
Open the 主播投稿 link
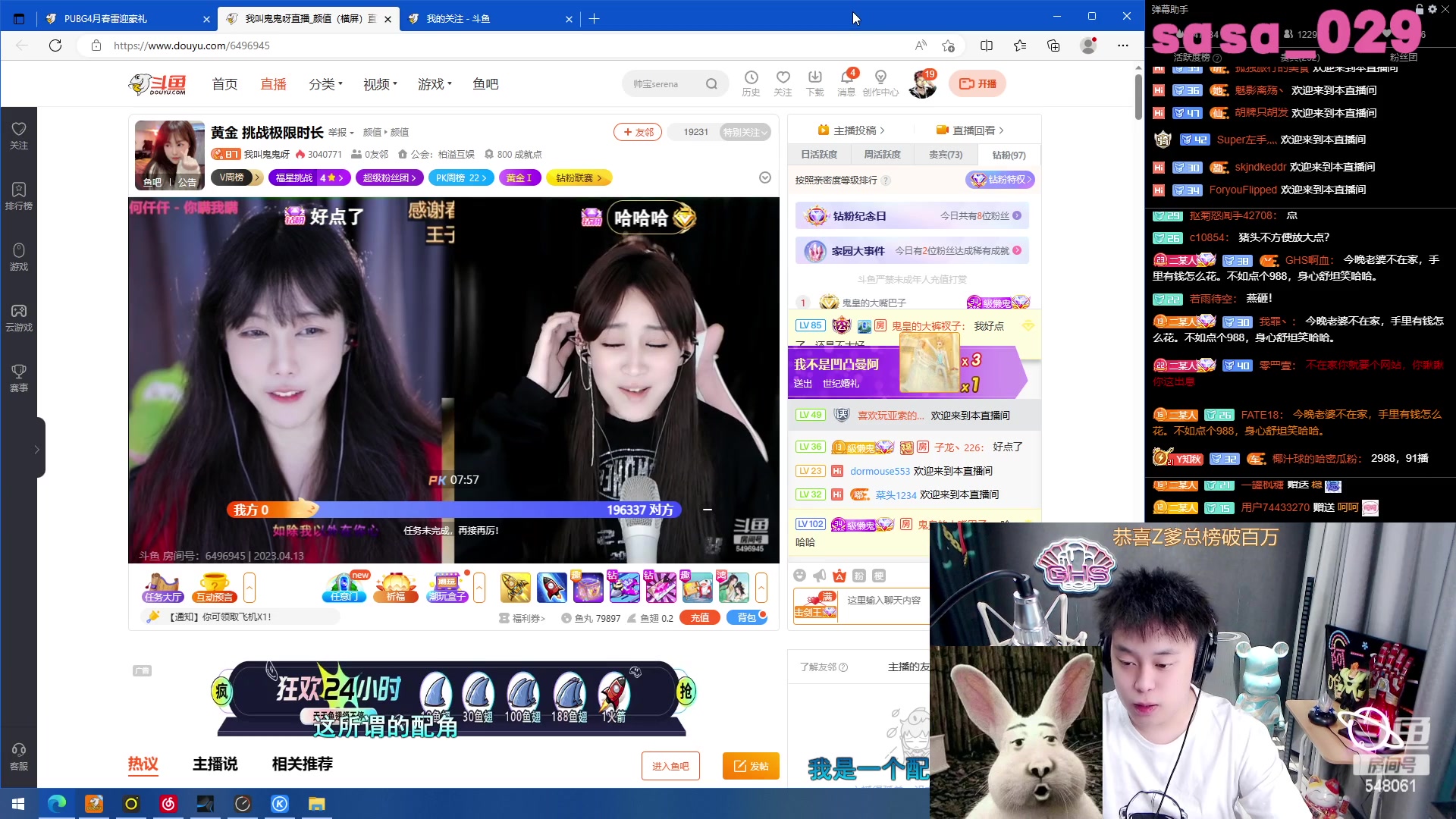pos(851,130)
